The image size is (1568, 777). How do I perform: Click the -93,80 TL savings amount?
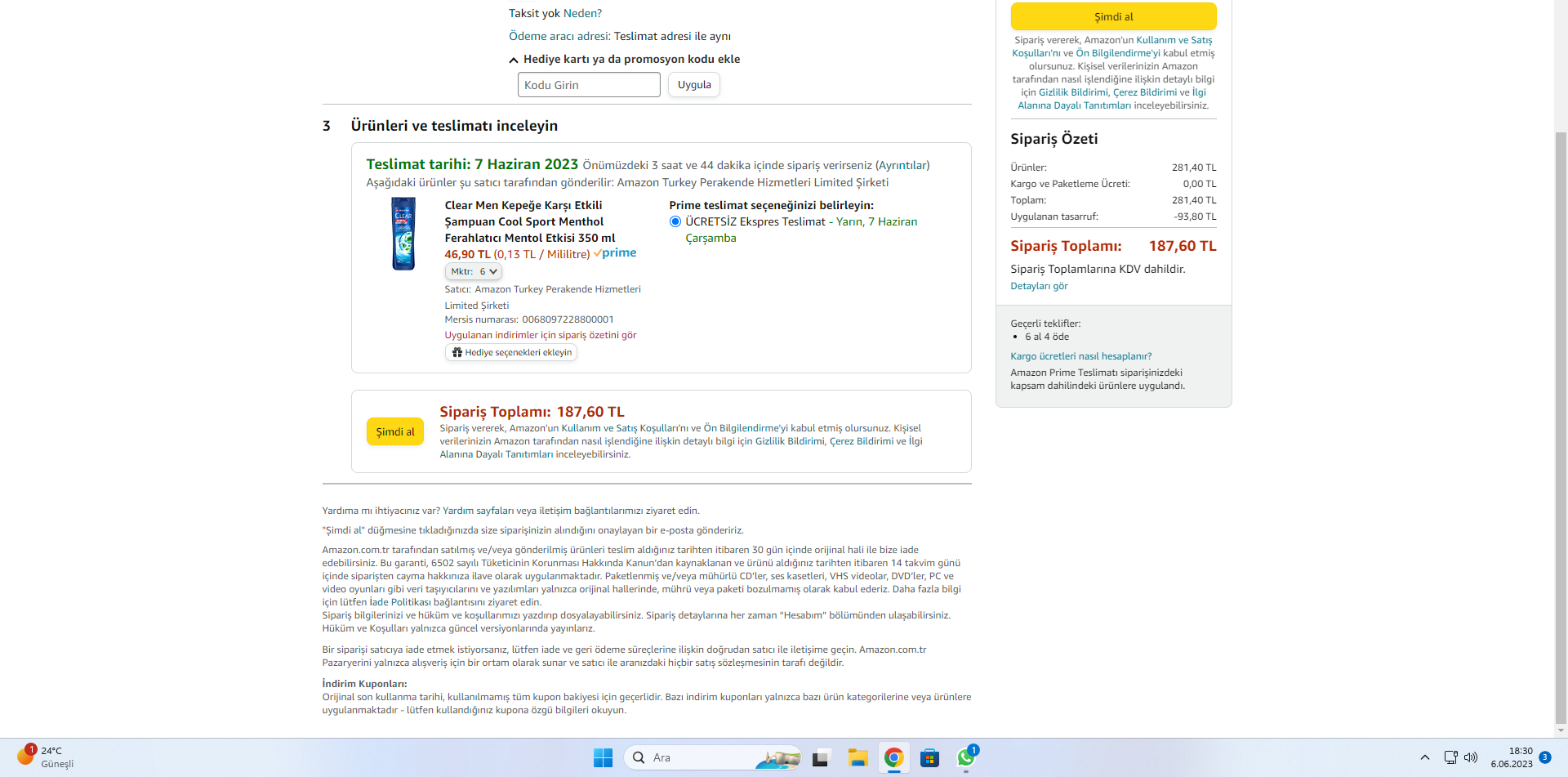click(1195, 217)
